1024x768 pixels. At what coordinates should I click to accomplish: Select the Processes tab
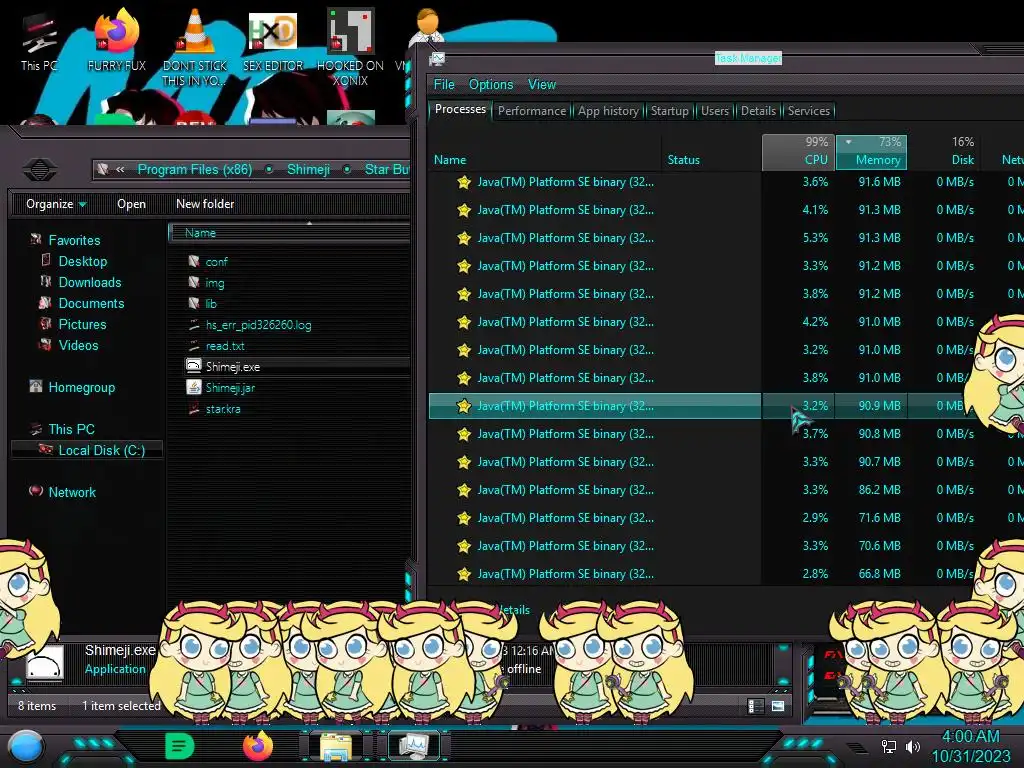point(460,109)
